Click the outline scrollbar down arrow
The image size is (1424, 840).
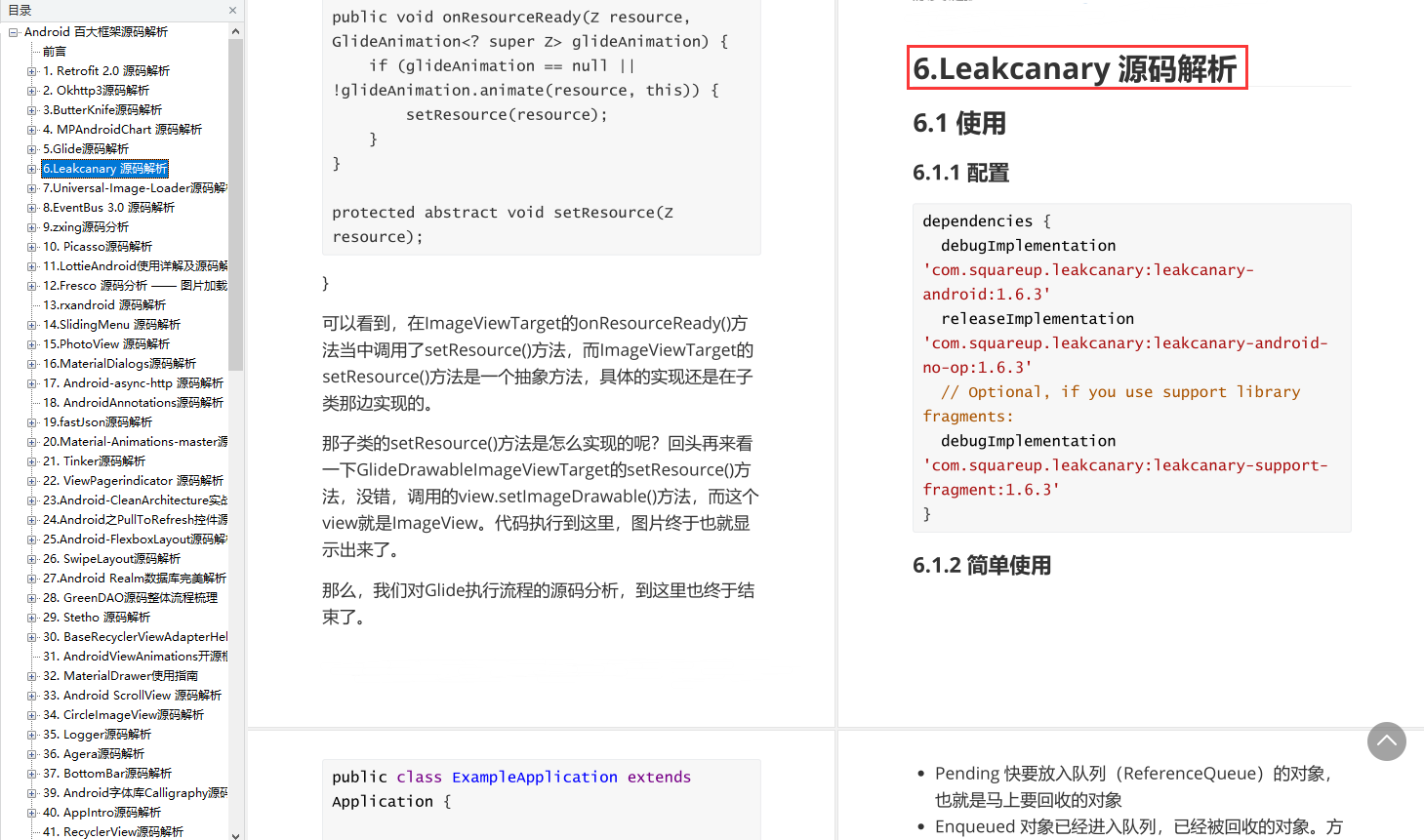pyautogui.click(x=235, y=834)
